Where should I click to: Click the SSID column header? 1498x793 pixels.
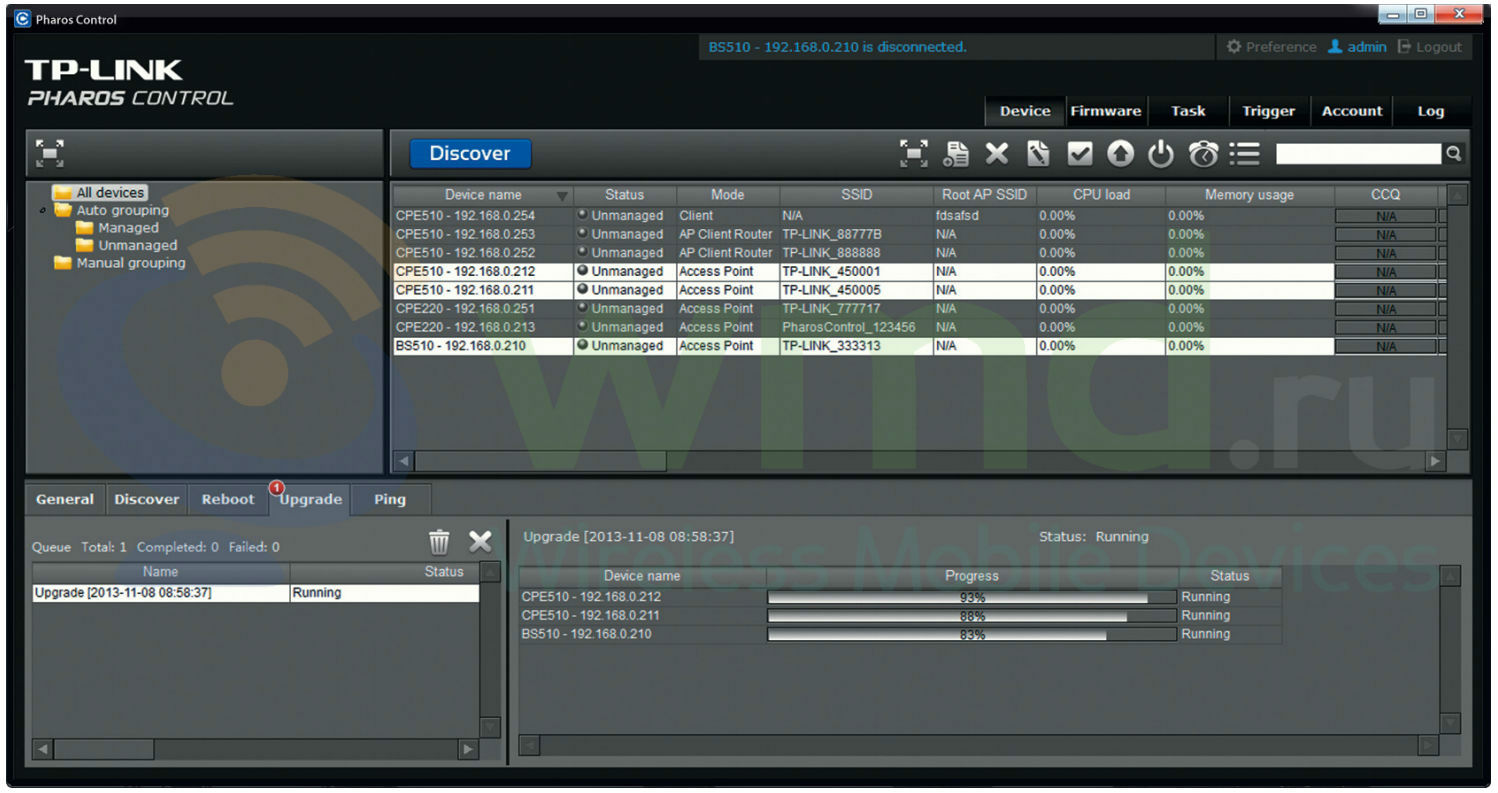pyautogui.click(x=856, y=195)
